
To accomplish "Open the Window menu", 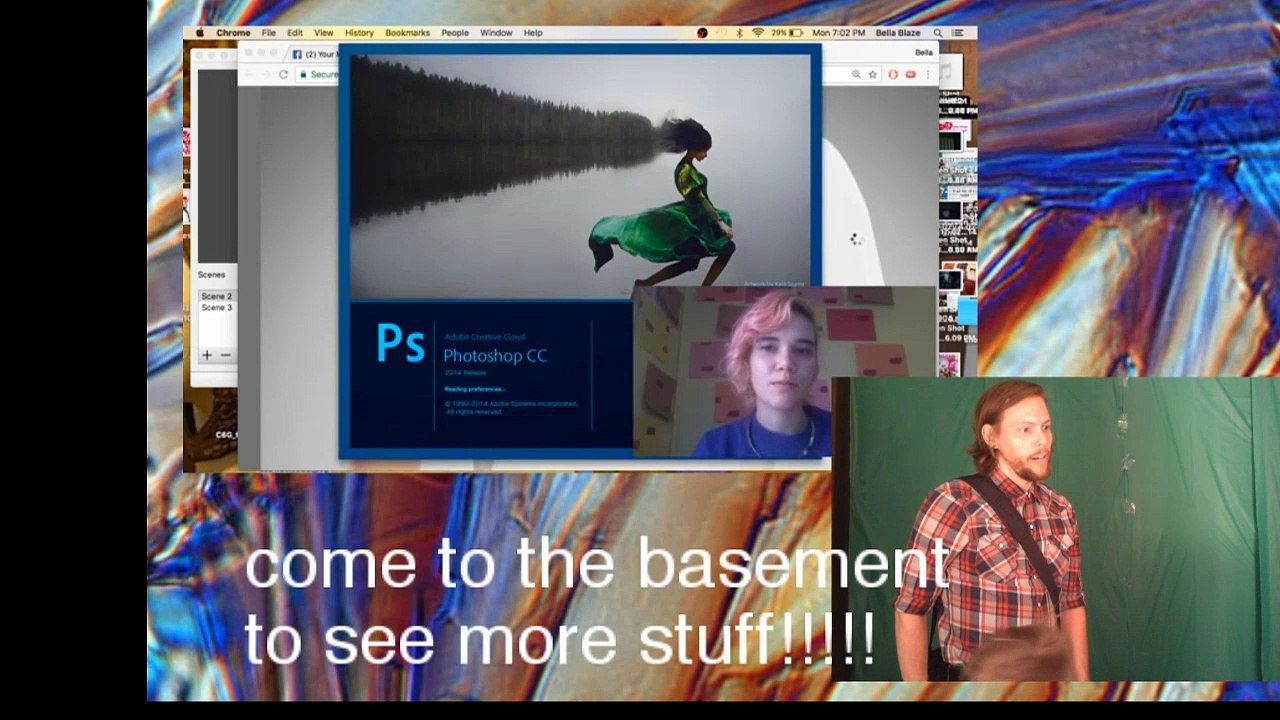I will (x=496, y=33).
